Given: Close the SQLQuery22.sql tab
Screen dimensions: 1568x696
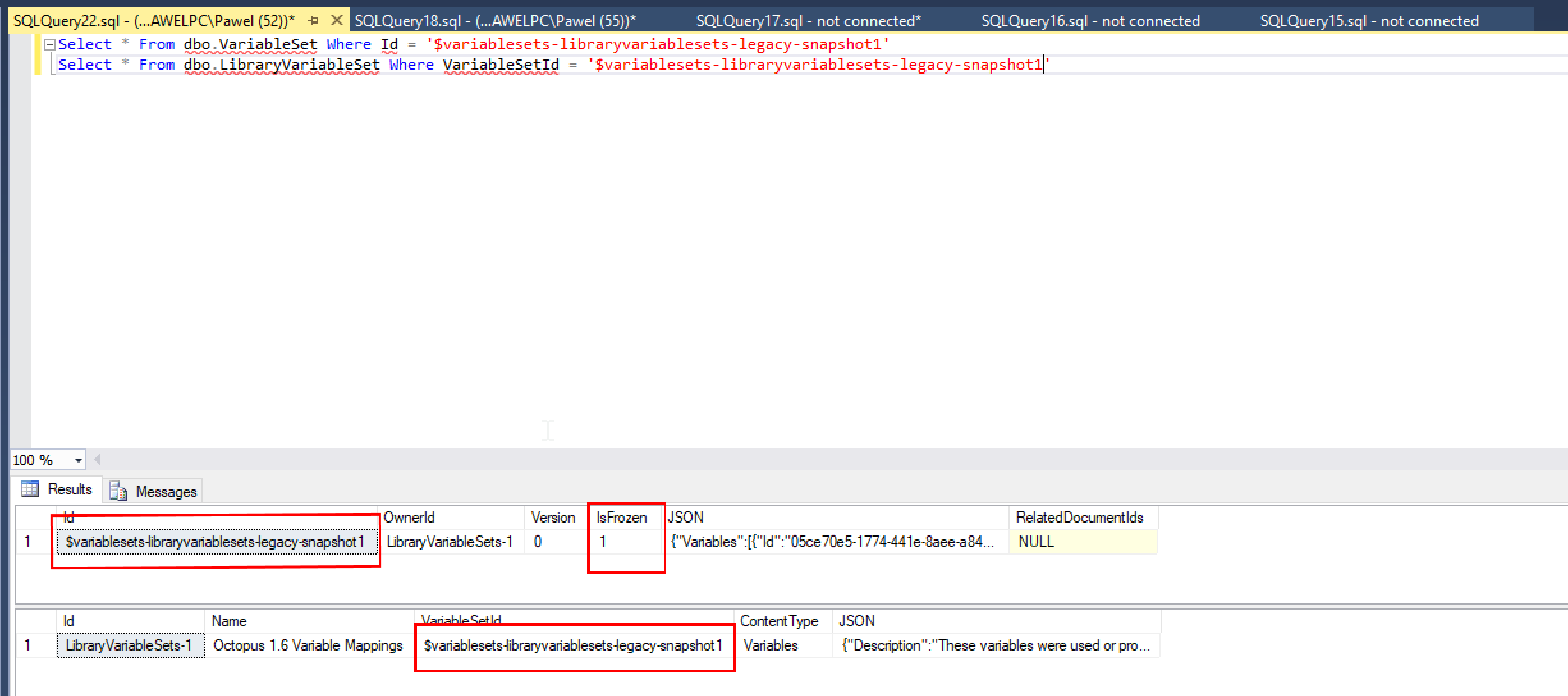Looking at the screenshot, I should pos(337,20).
